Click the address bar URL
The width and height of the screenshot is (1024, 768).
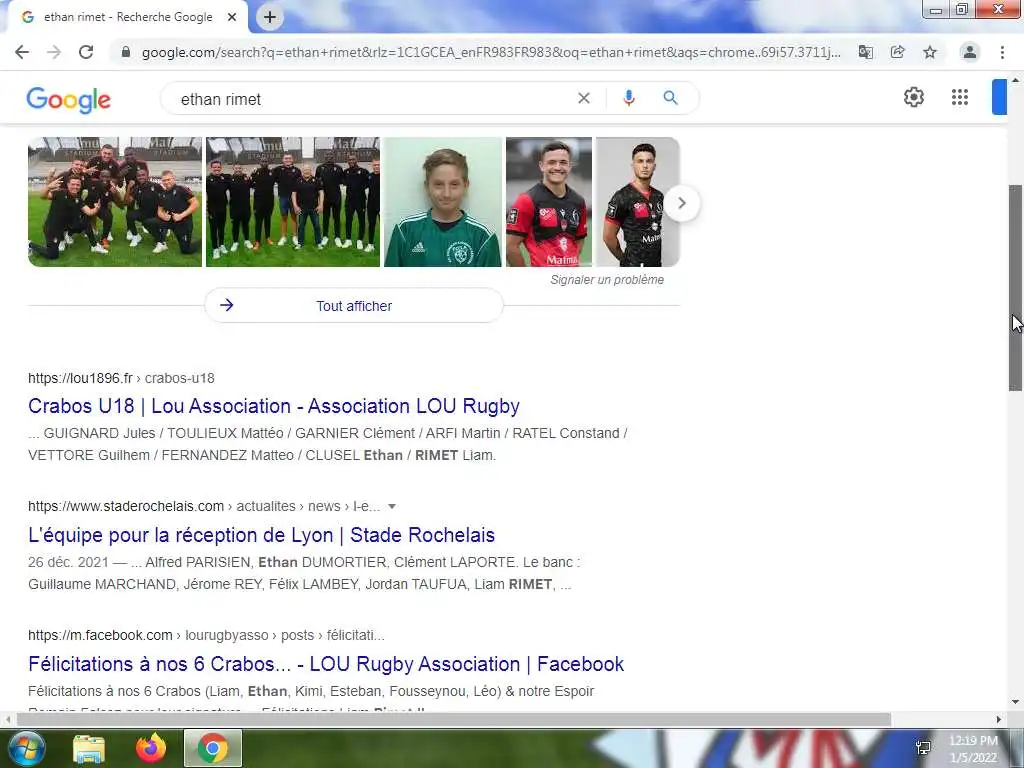click(491, 52)
